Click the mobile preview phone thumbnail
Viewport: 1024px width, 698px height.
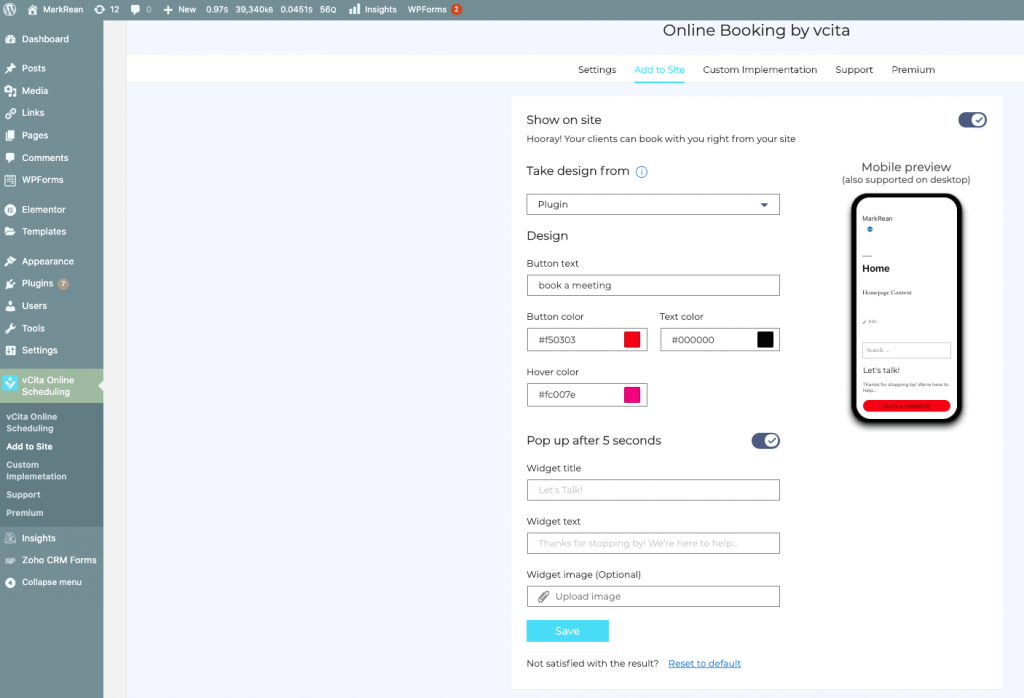pyautogui.click(x=906, y=309)
